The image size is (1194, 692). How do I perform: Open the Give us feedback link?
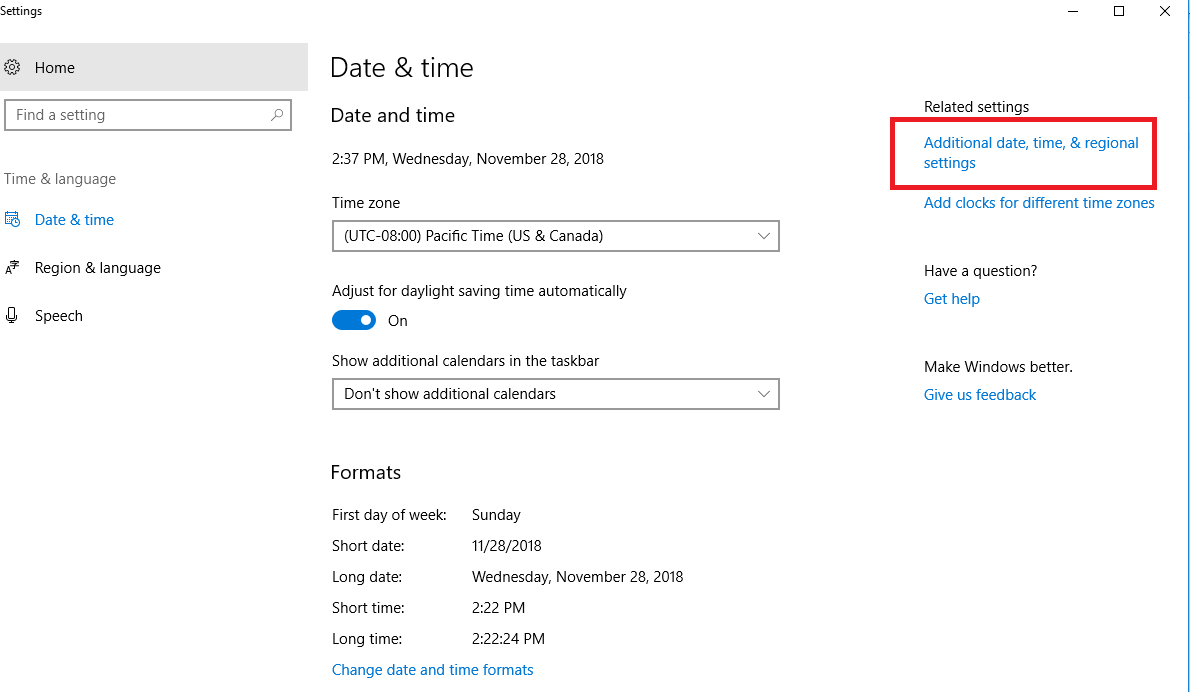979,395
